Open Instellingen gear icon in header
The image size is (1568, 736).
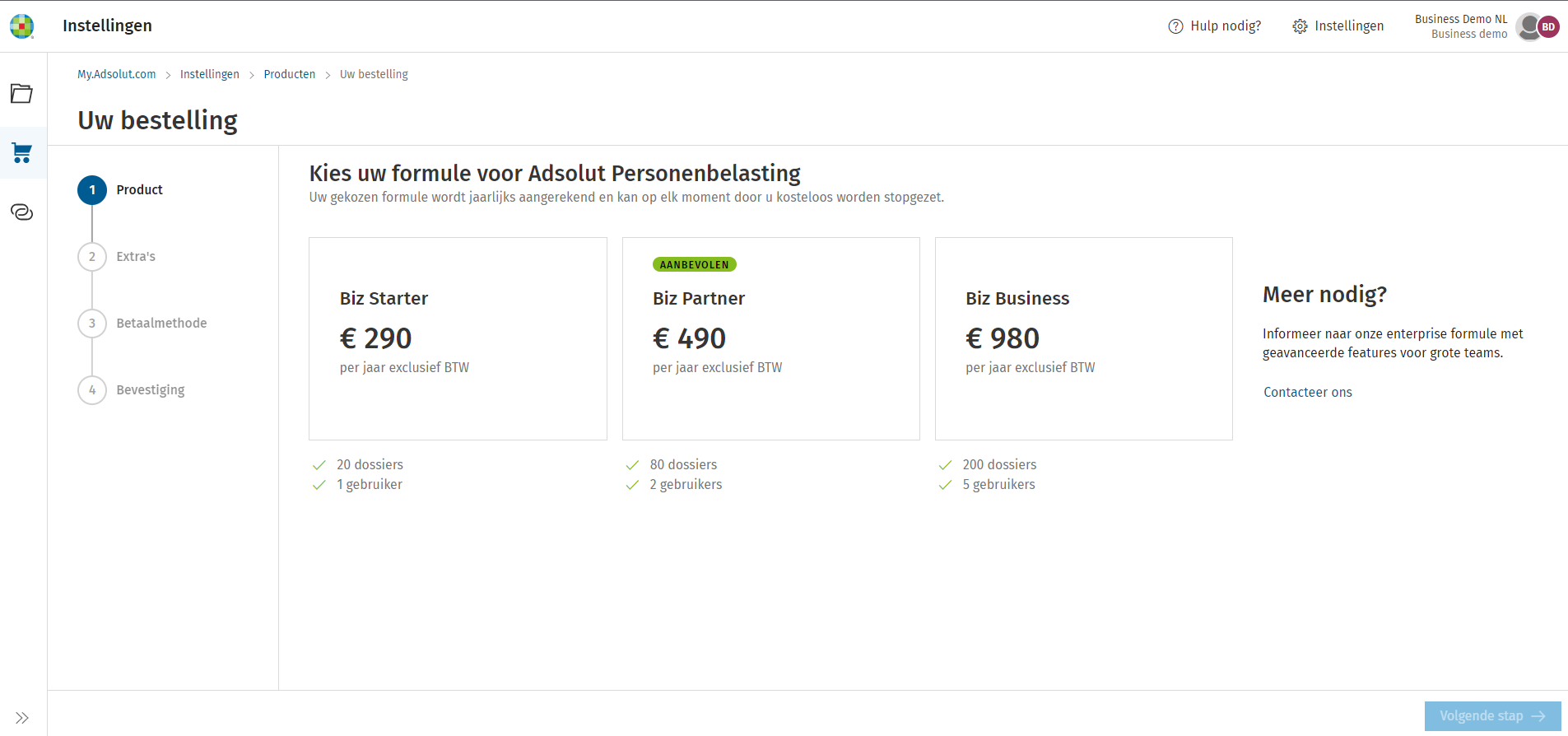1300,26
